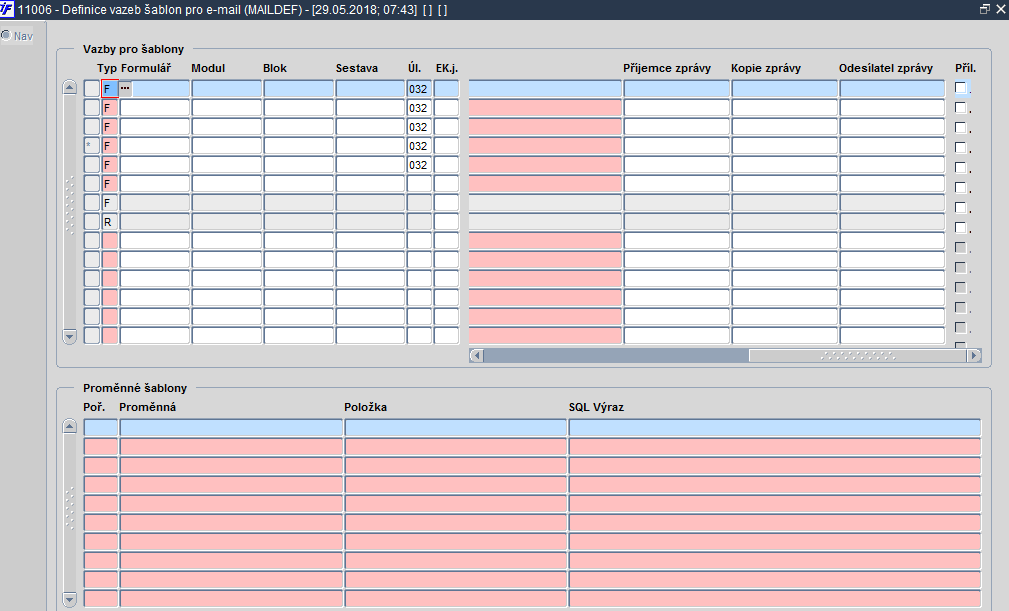Viewport: 1009px width, 611px height.
Task: Click the Položka field in the first row
Action: [x=456, y=428]
